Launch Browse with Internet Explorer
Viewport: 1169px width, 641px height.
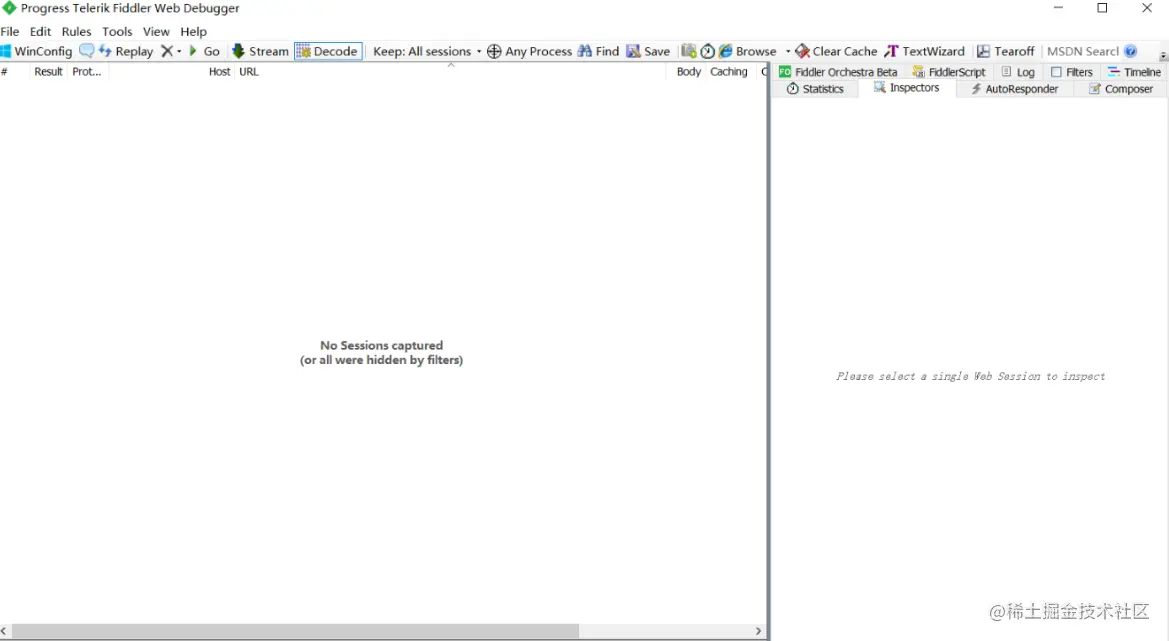point(748,51)
